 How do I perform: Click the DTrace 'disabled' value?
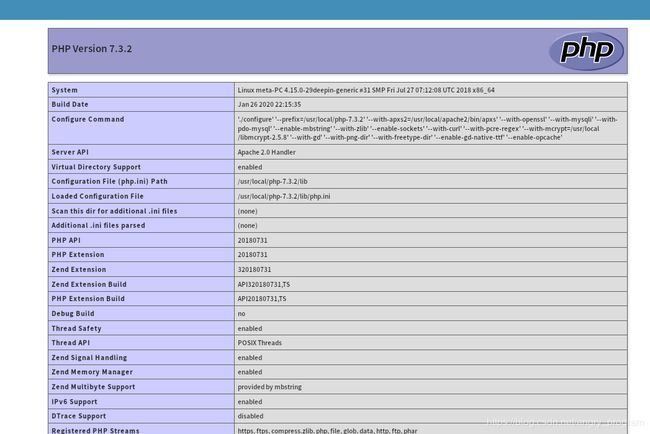tap(250, 416)
